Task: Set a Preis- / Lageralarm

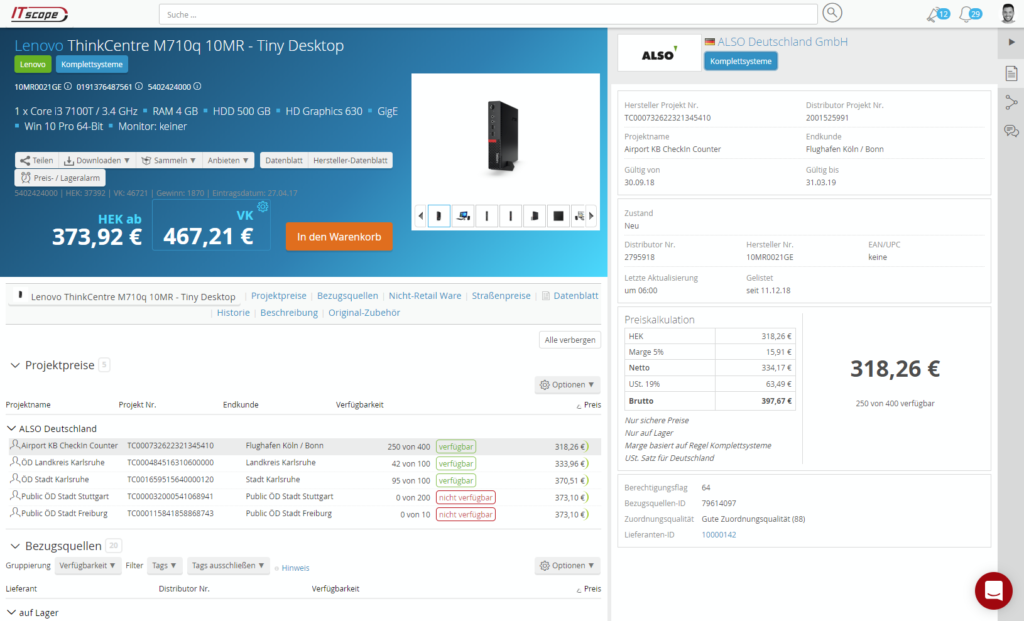Action: 60,178
